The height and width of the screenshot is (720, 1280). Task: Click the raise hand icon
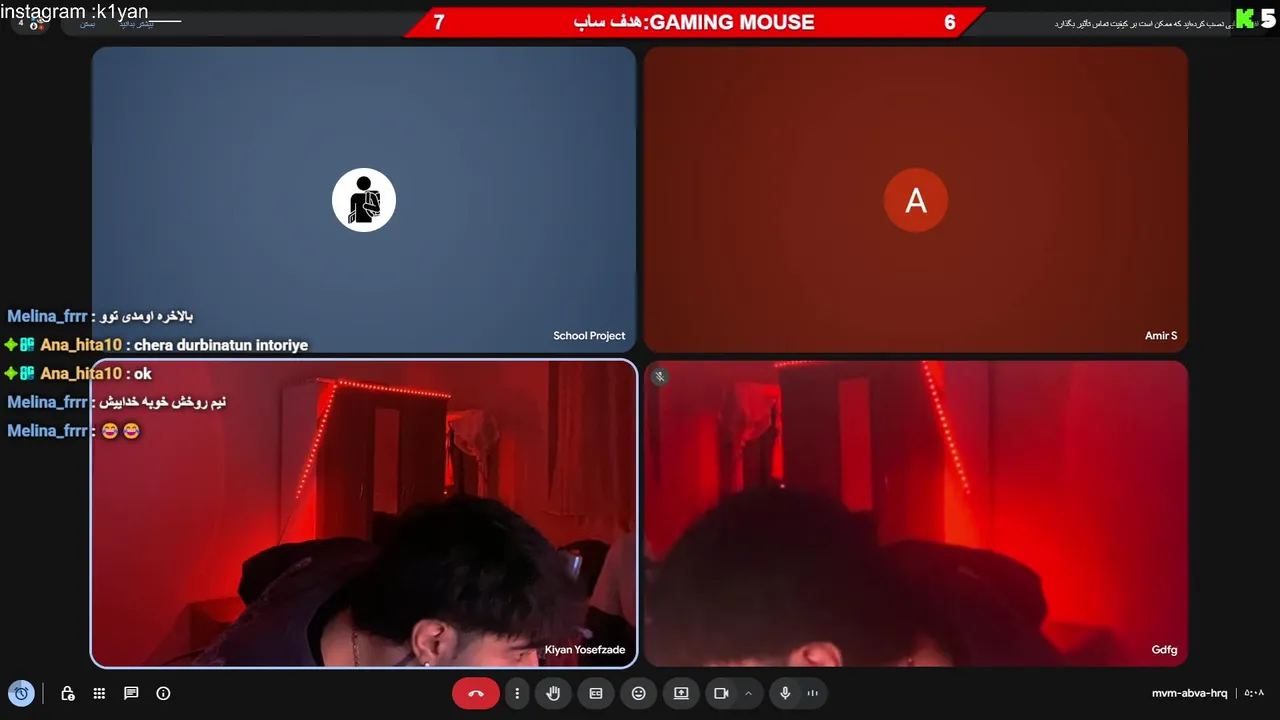coord(553,693)
